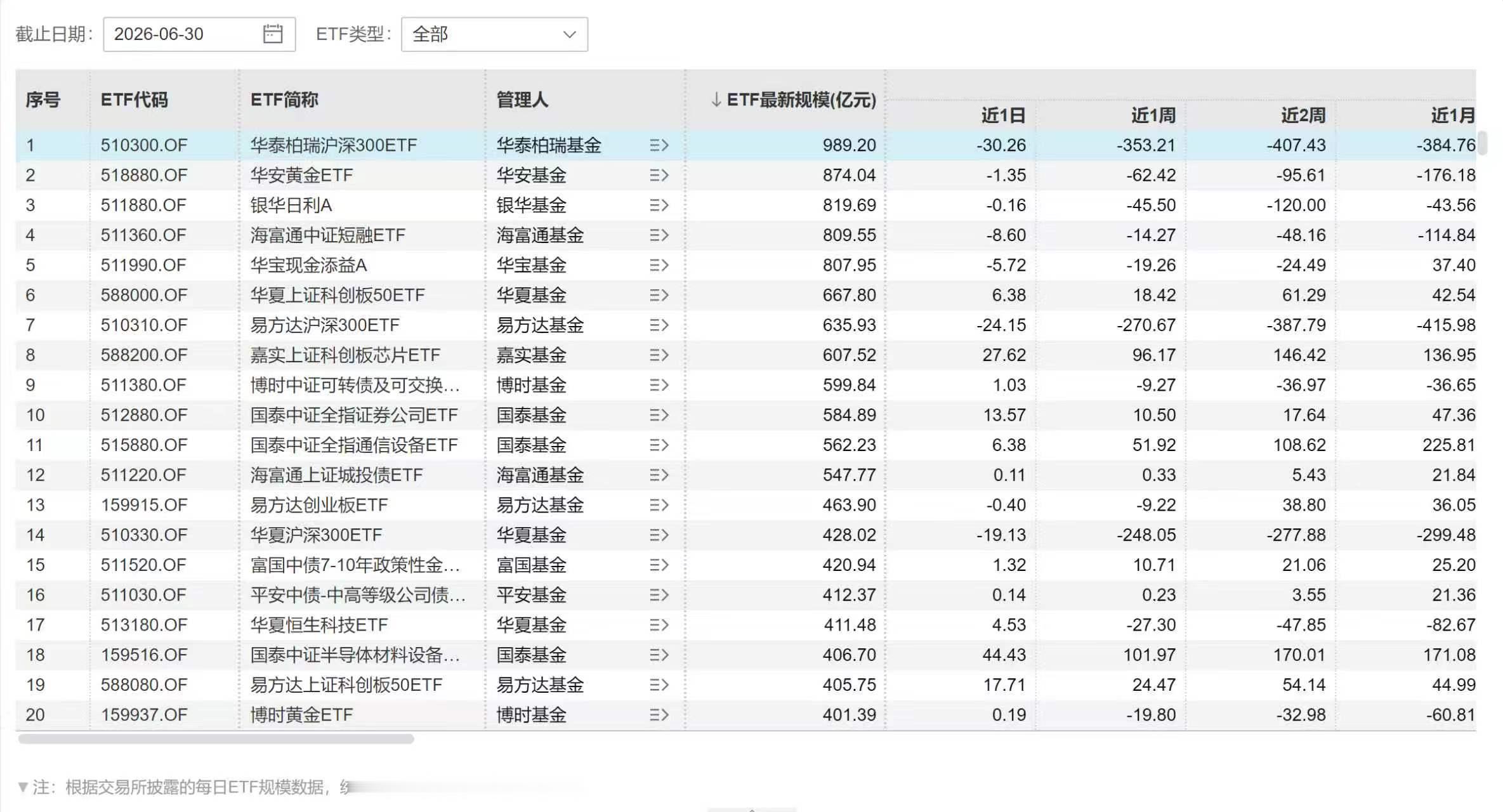Open manager detail icon in 海富通中证短融ETF row
Image resolution: width=1503 pixels, height=812 pixels.
tap(659, 235)
